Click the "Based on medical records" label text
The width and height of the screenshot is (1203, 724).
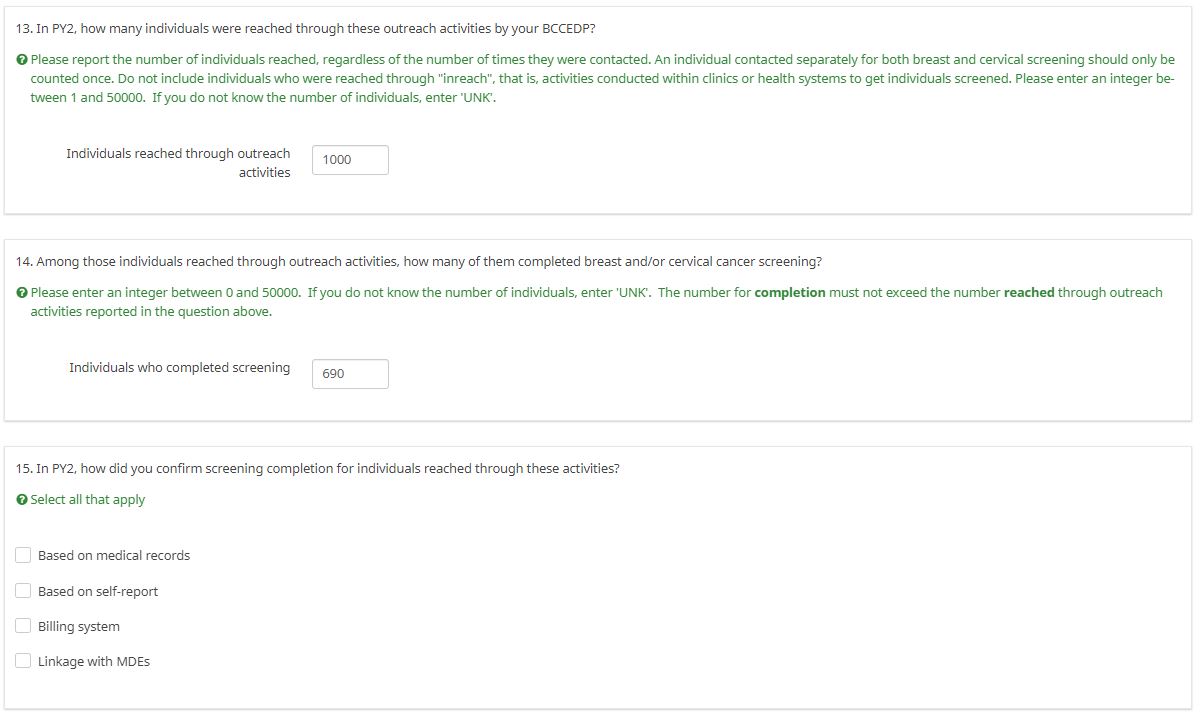tap(114, 556)
